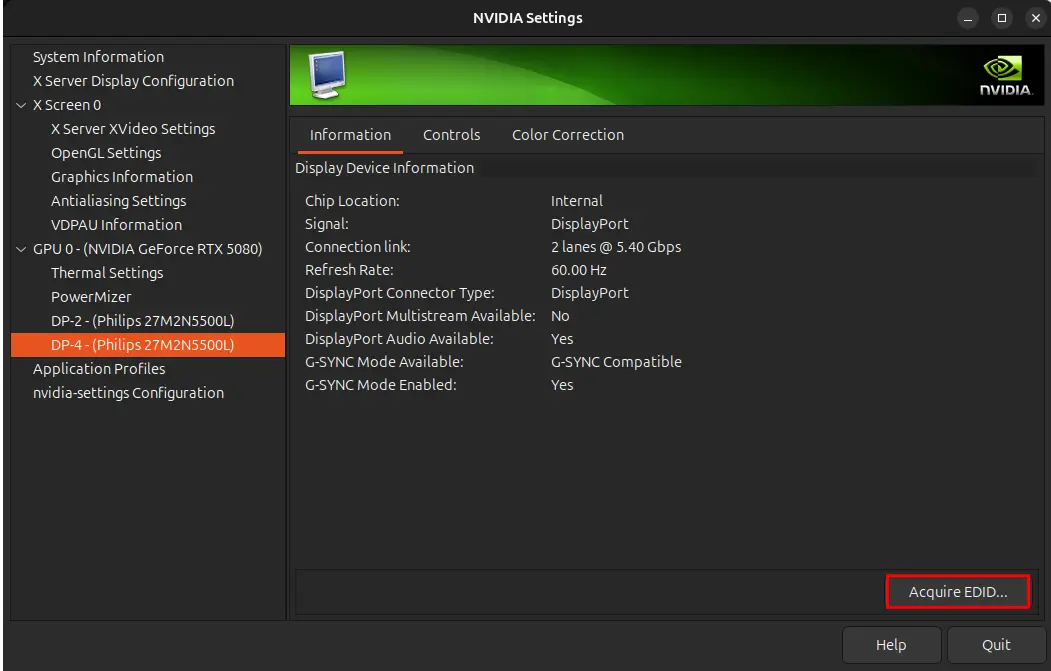Open nvidia-settings Configuration
Viewport: 1051px width, 671px height.
(128, 393)
